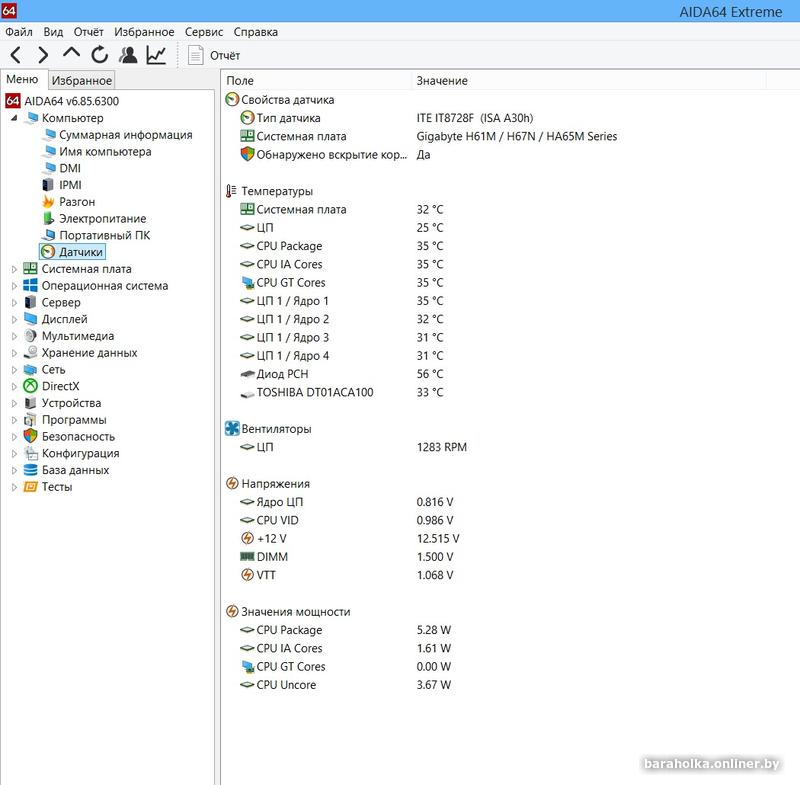This screenshot has height=785, width=800.
Task: Click the up-level arrow toolbar icon
Action: pyautogui.click(x=71, y=53)
